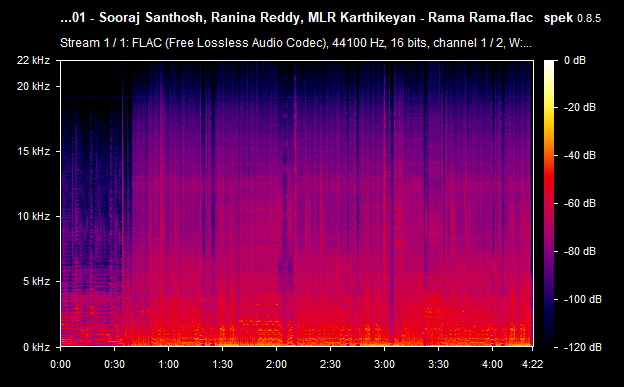Click the 0:00 start time label
The width and height of the screenshot is (624, 387).
pyautogui.click(x=60, y=364)
